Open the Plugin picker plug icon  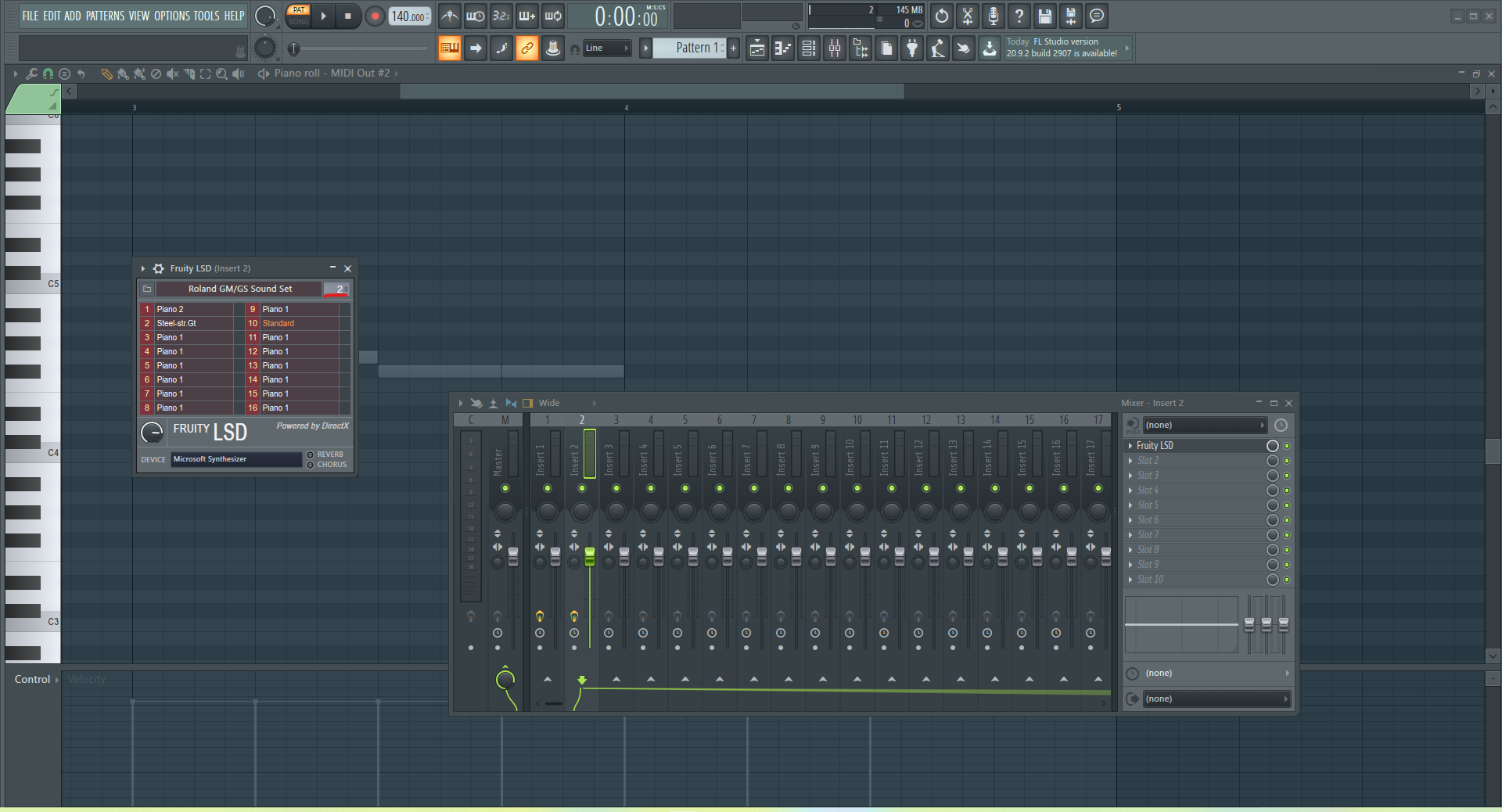pyautogui.click(x=912, y=49)
